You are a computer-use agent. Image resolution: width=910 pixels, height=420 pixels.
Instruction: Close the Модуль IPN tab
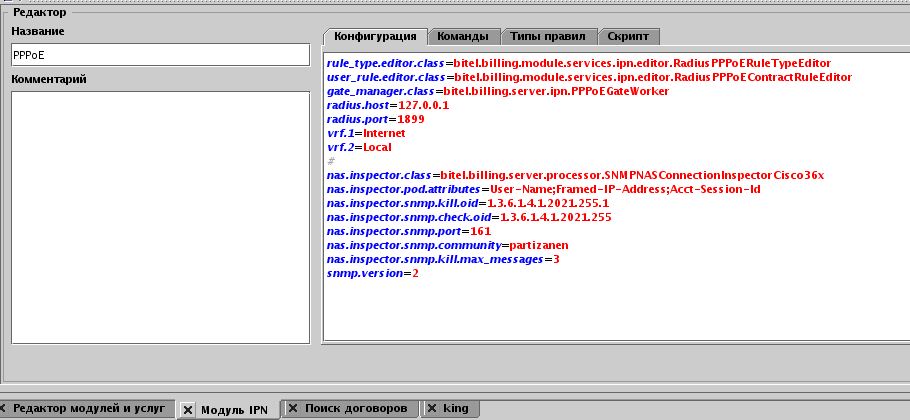(x=188, y=409)
